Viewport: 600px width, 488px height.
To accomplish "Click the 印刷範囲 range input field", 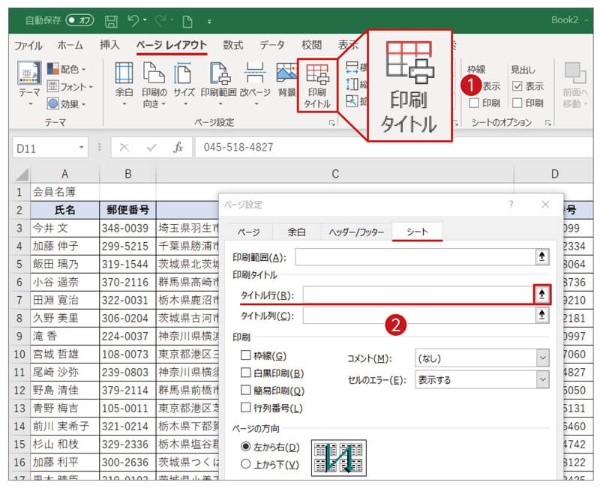I will point(416,257).
